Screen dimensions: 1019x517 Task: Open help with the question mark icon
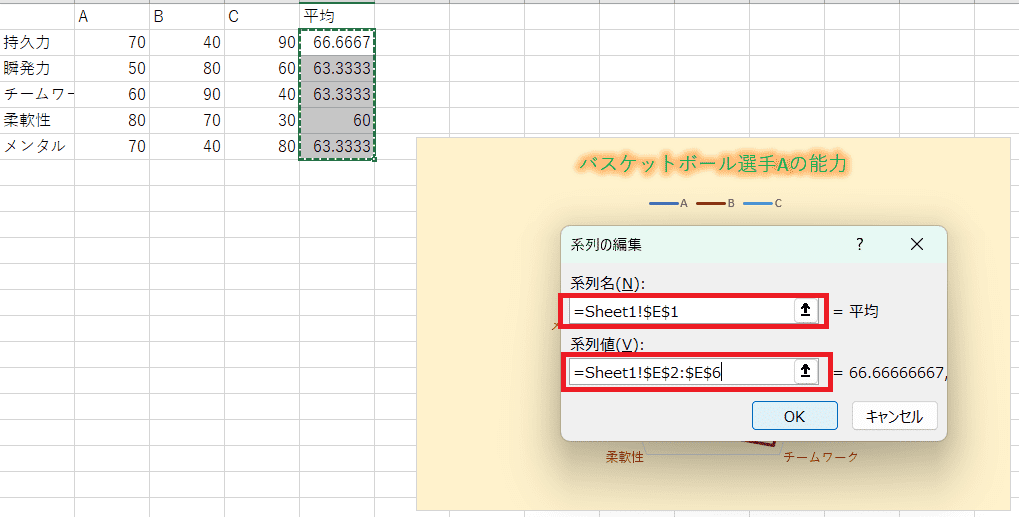860,244
